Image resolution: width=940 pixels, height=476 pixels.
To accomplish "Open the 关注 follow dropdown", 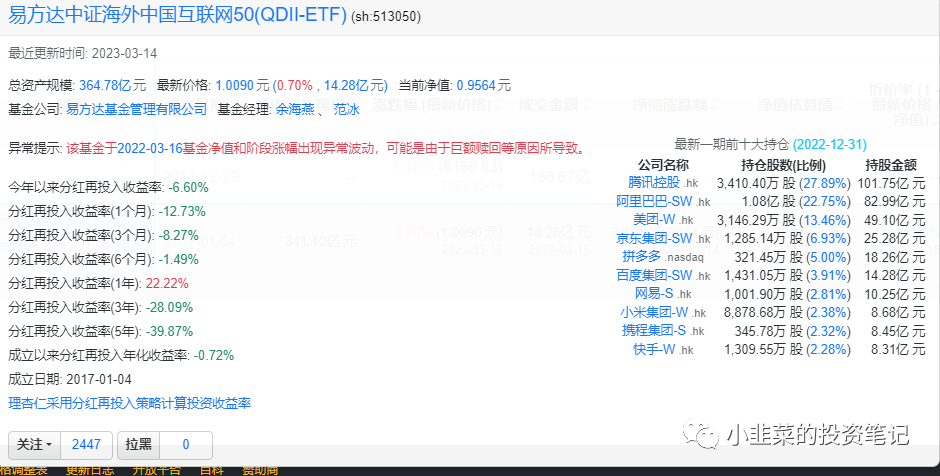I will point(34,445).
